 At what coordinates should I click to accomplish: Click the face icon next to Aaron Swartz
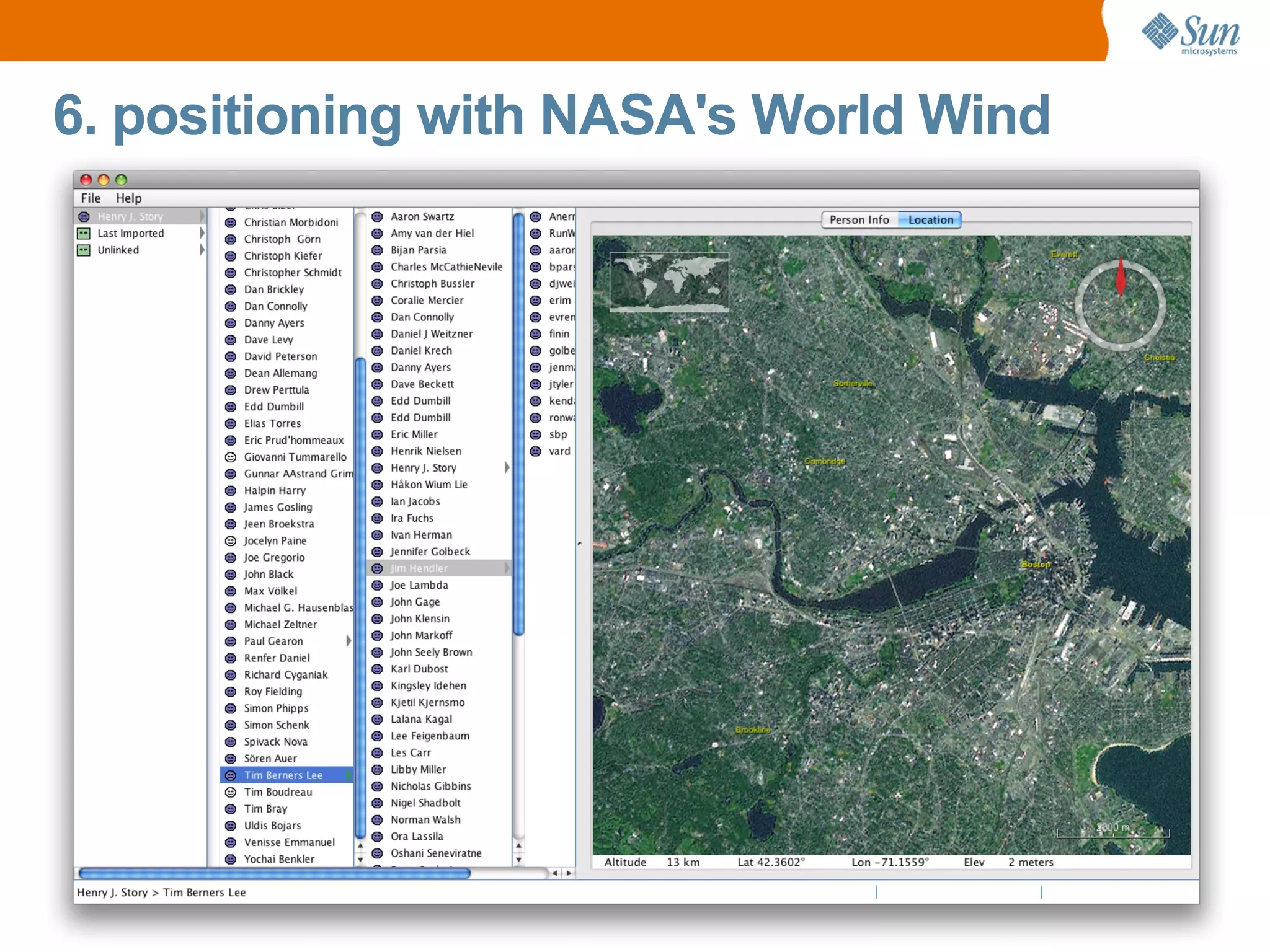tap(377, 217)
